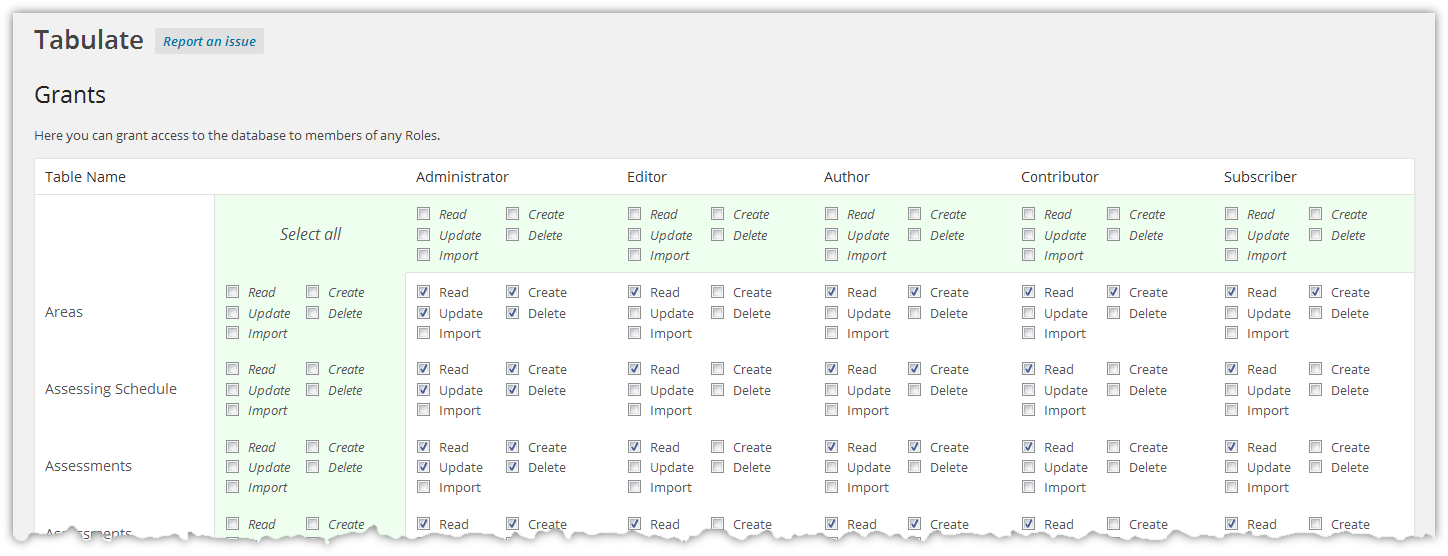The height and width of the screenshot is (556, 1448).
Task: Check Subscriber select-all Delete checkbox
Action: point(1316,235)
